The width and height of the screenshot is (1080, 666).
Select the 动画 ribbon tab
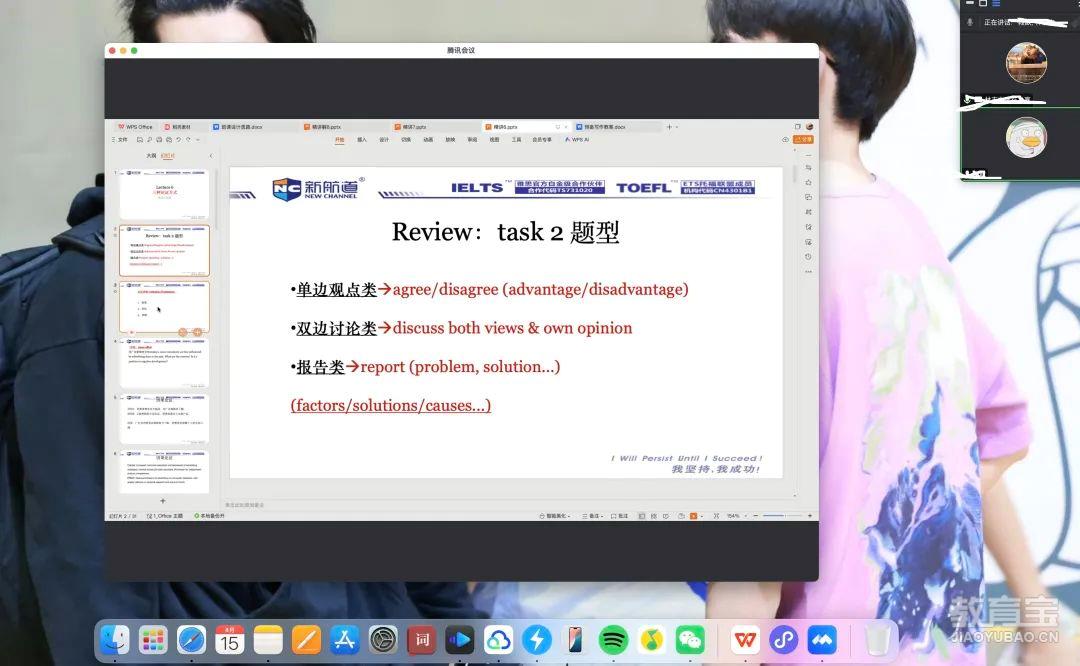[428, 139]
